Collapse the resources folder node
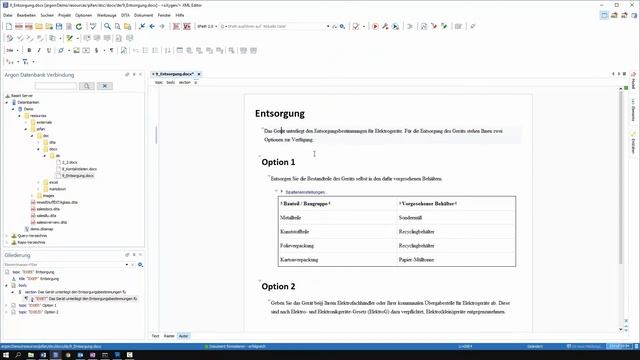Image resolution: width=640 pixels, height=360 pixels. [19, 116]
